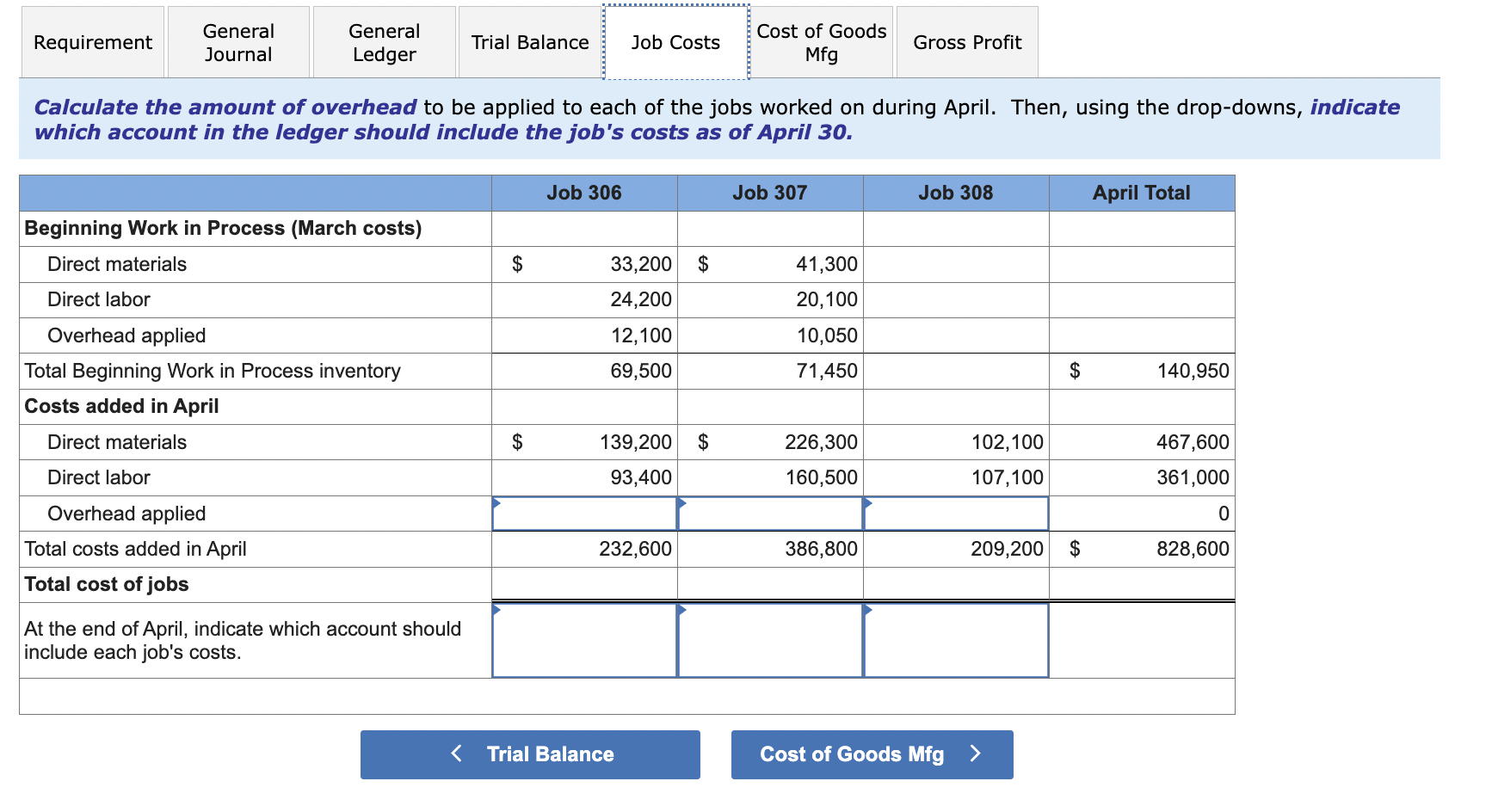Open the account dropdown for Job 306

(x=583, y=641)
